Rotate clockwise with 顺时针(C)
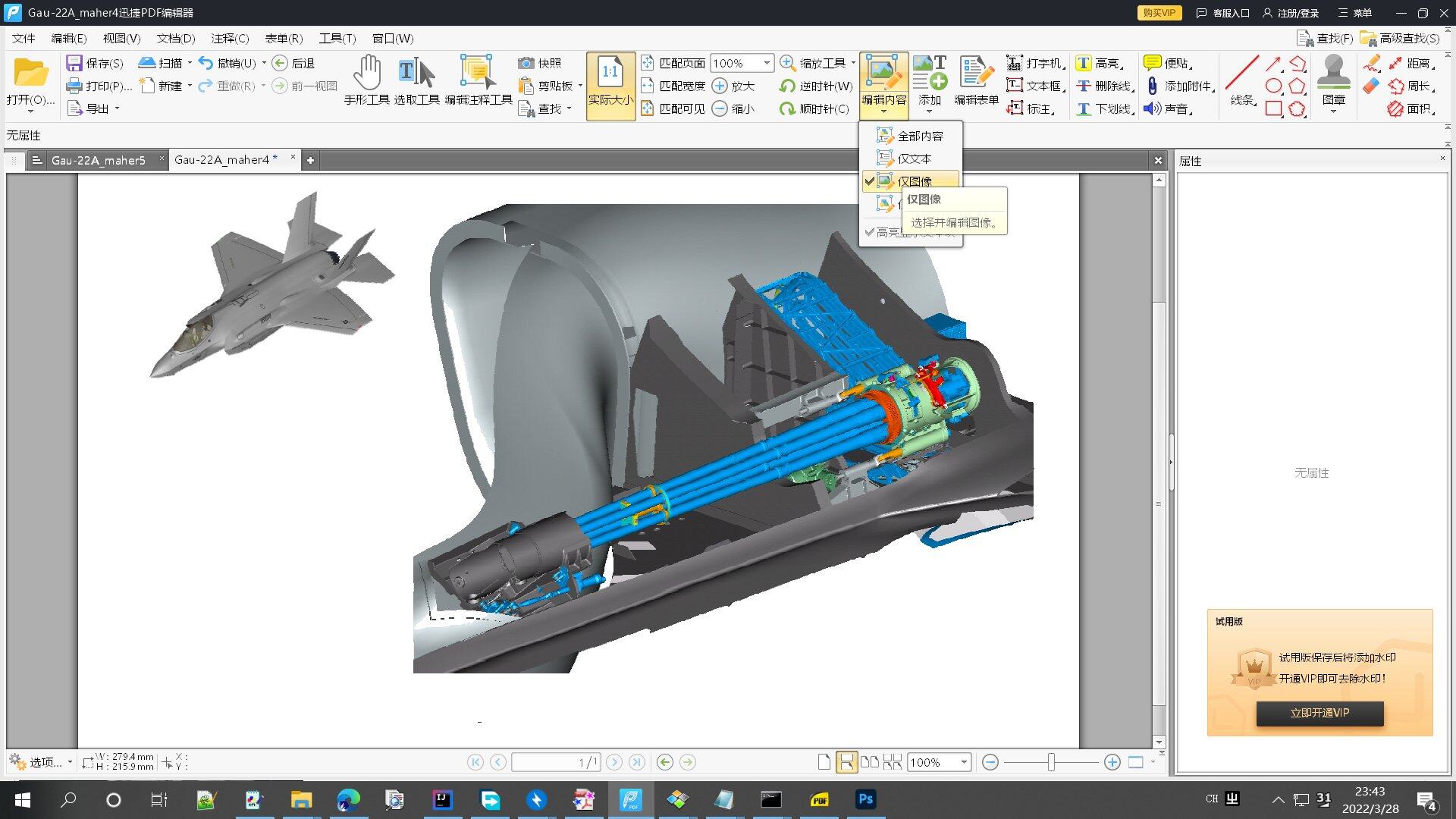Screen dimensions: 1456x819 pos(814,108)
